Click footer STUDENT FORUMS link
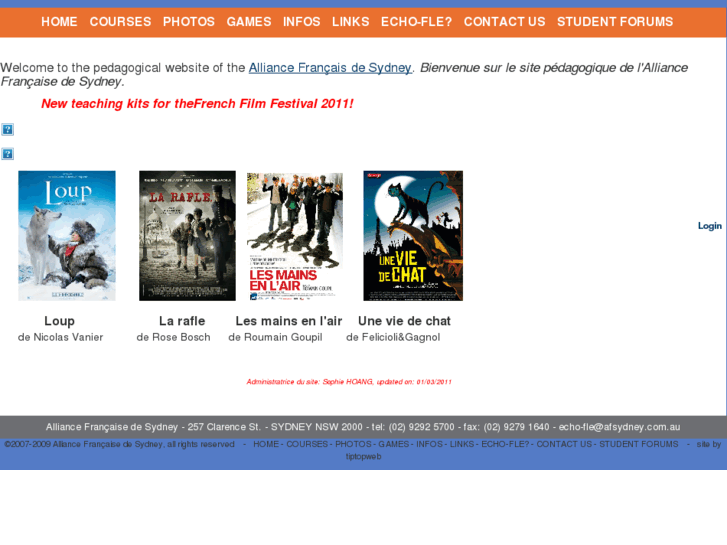 pos(638,444)
